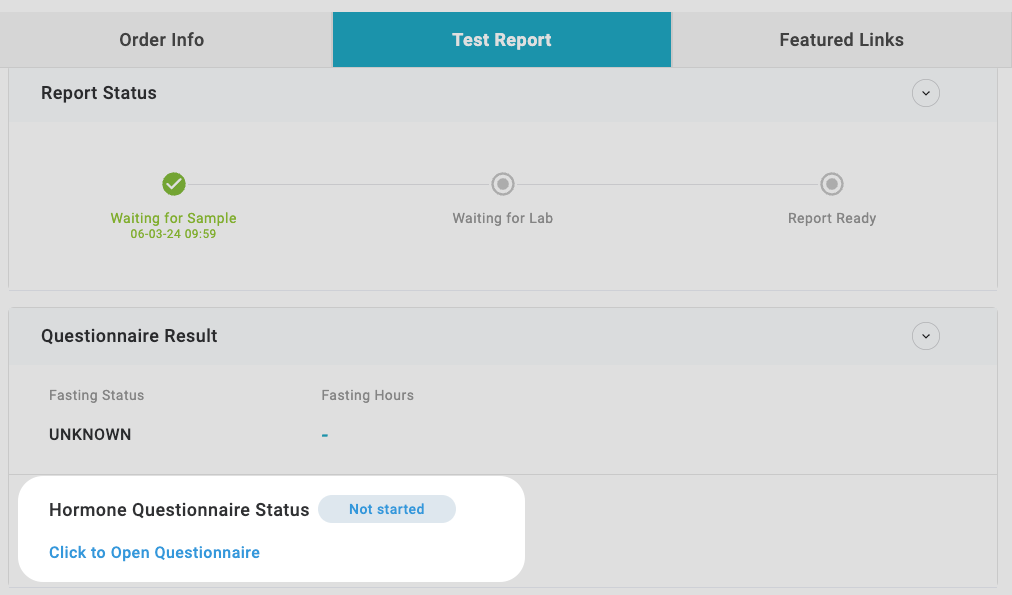Click the dash value under Fasting Hours

325,435
